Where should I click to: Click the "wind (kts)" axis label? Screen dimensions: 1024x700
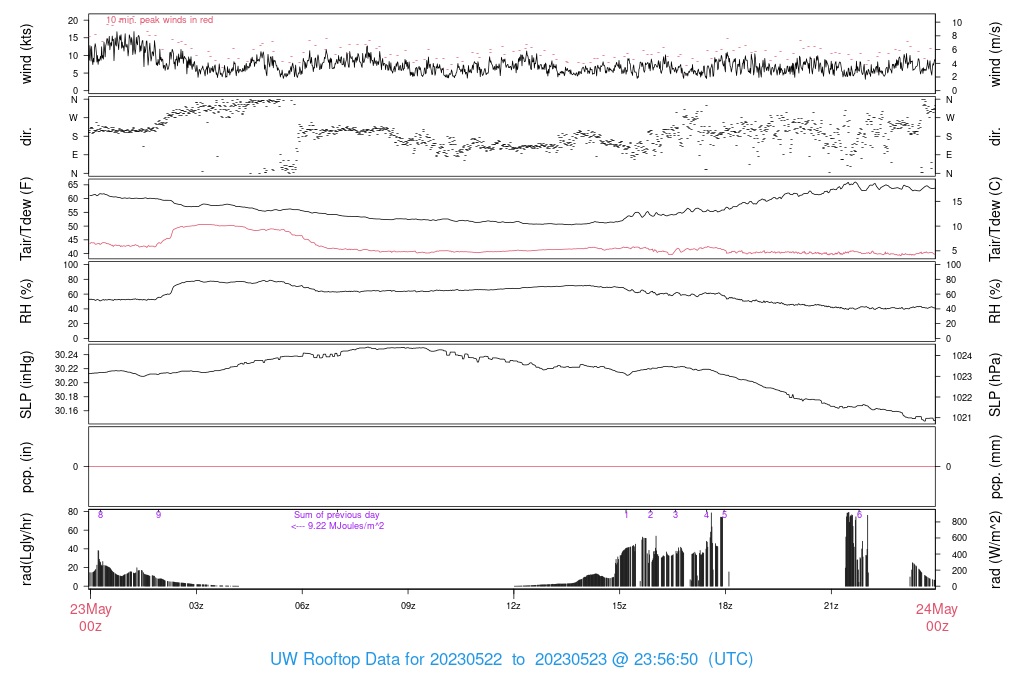(x=26, y=54)
